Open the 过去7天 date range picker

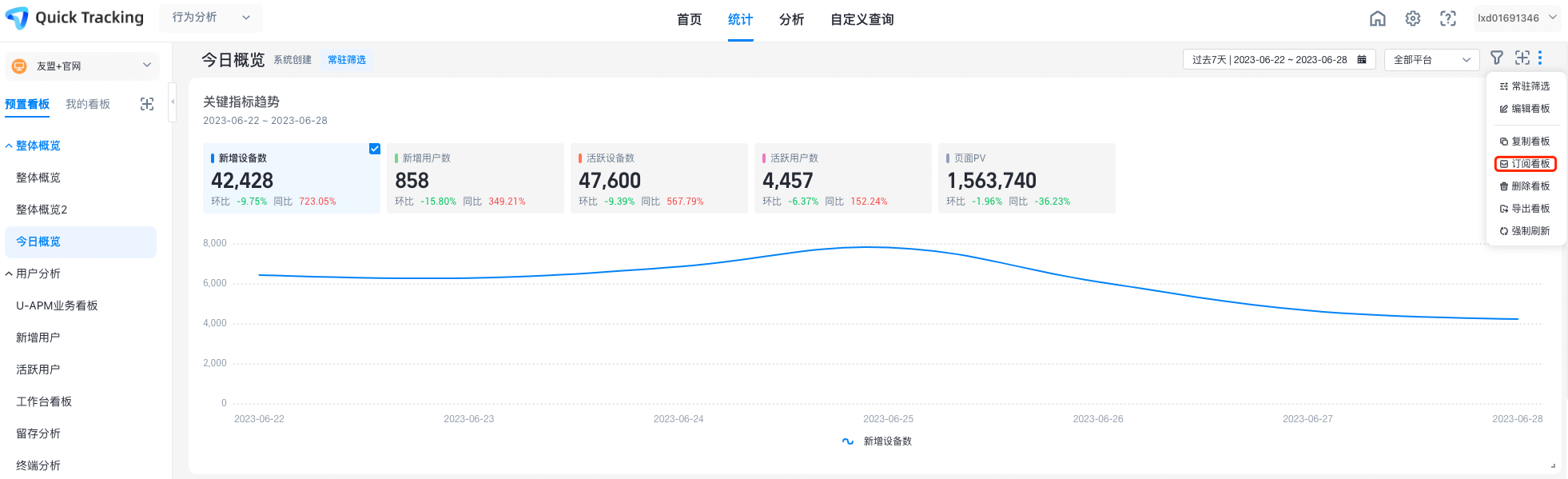tap(1279, 59)
